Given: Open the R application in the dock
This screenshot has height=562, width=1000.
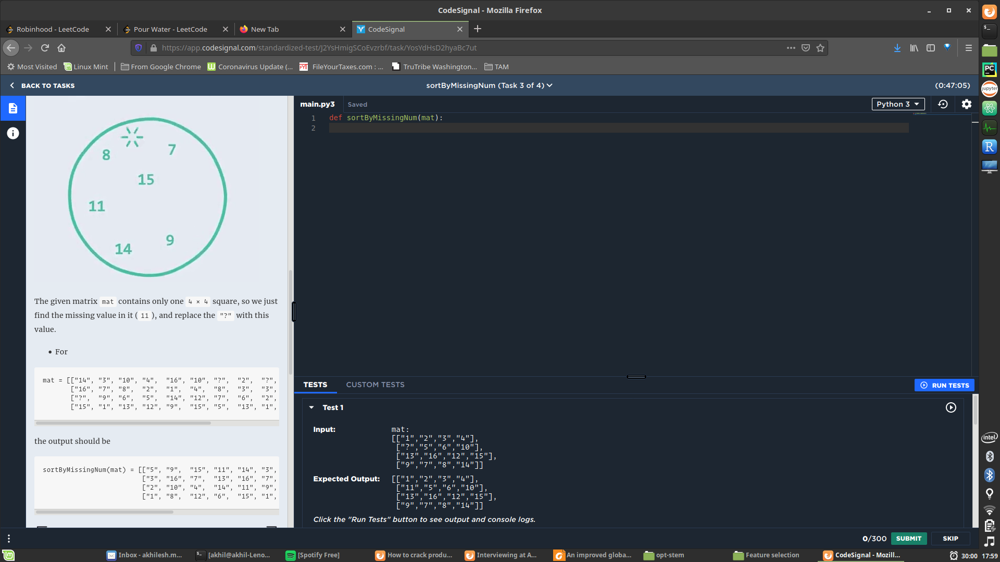Looking at the screenshot, I should (x=989, y=146).
